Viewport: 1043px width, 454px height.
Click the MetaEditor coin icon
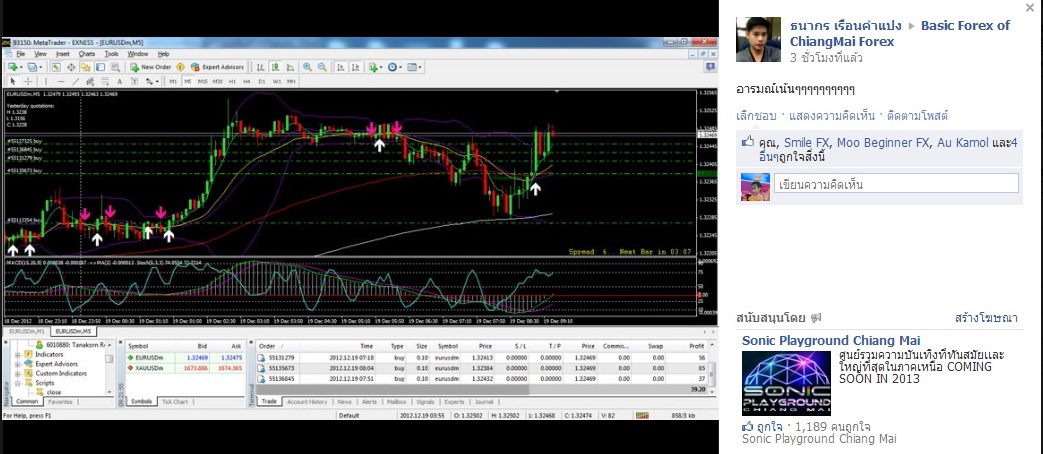180,67
